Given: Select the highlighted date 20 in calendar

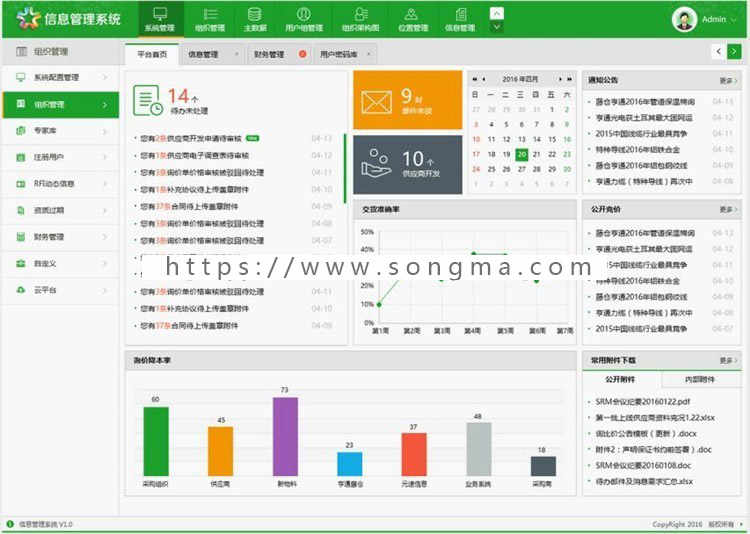Looking at the screenshot, I should (521, 154).
